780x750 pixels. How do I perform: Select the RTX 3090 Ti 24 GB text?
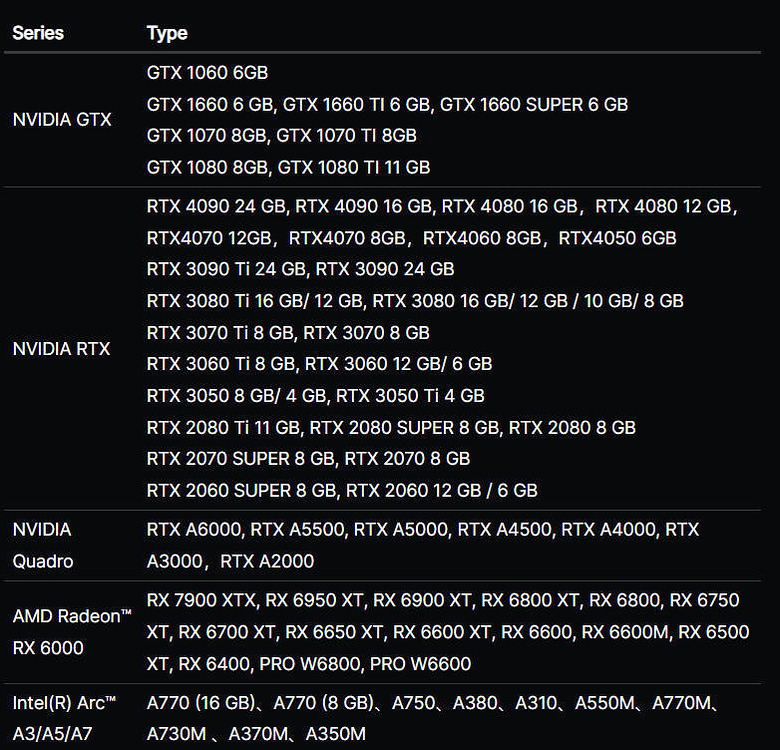[226, 269]
